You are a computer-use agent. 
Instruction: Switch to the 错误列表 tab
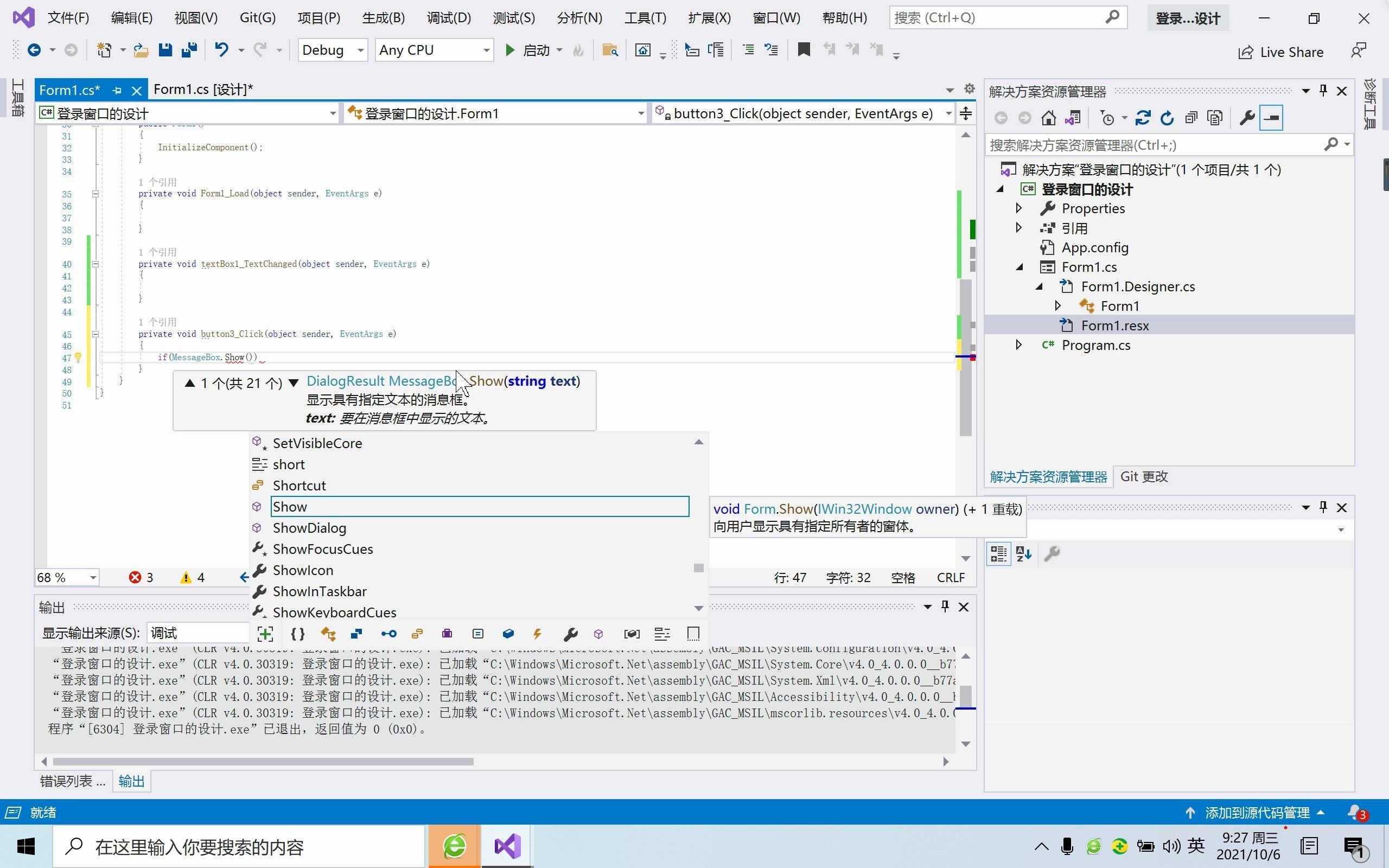click(x=73, y=781)
